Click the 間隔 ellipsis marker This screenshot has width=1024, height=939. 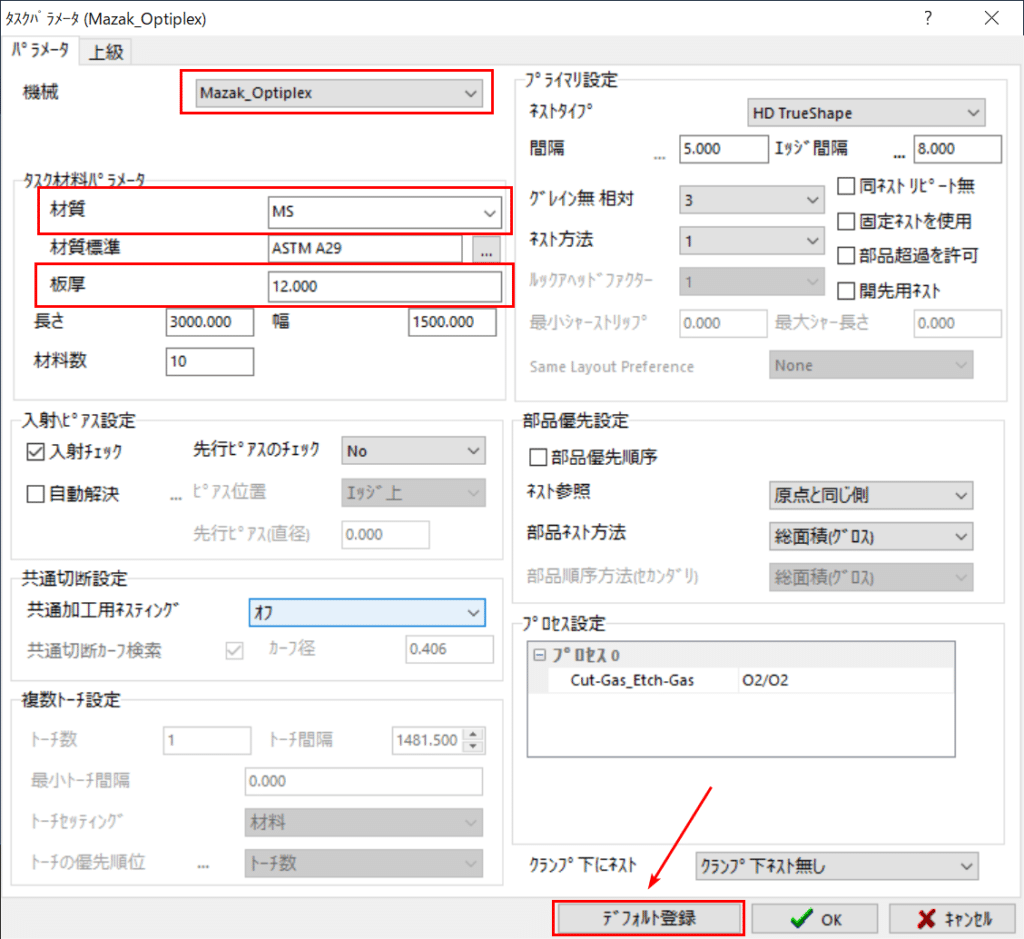click(660, 157)
